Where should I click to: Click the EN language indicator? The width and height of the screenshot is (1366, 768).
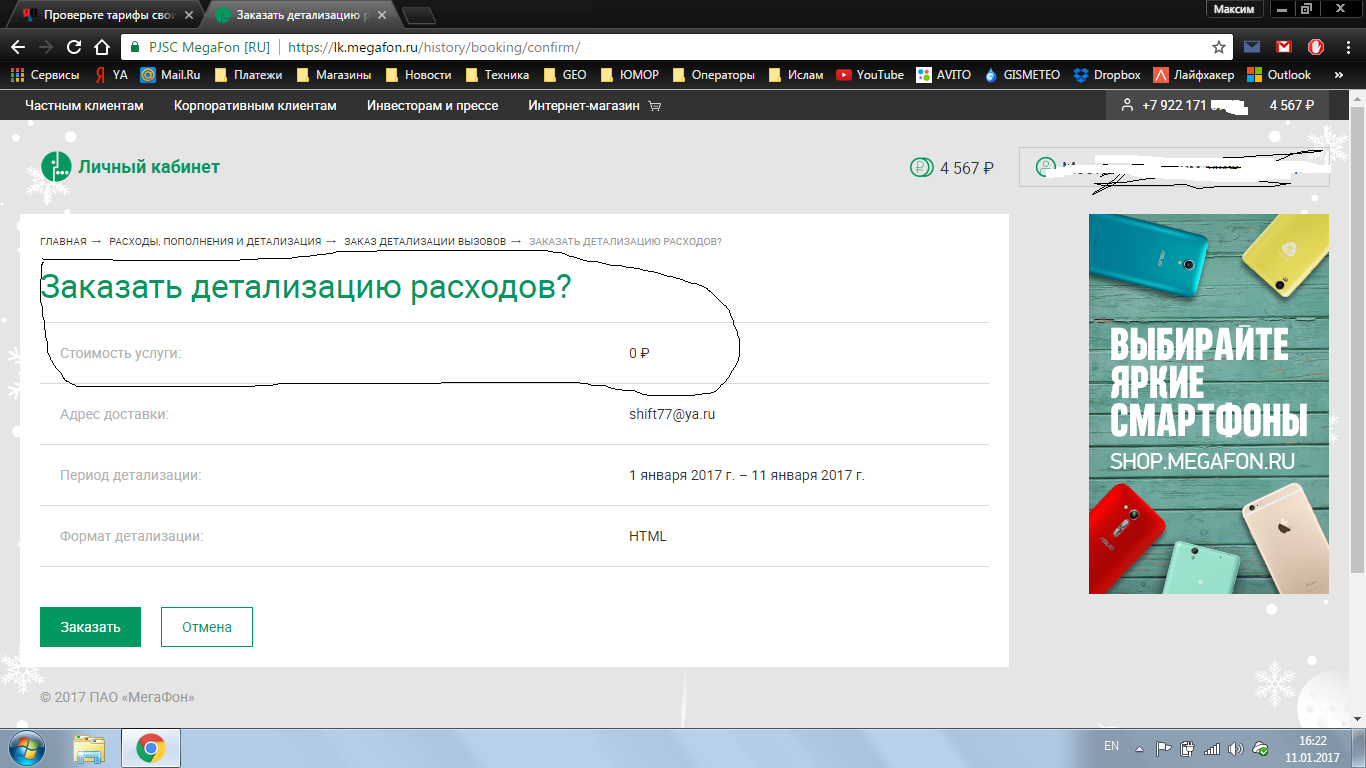[1111, 746]
